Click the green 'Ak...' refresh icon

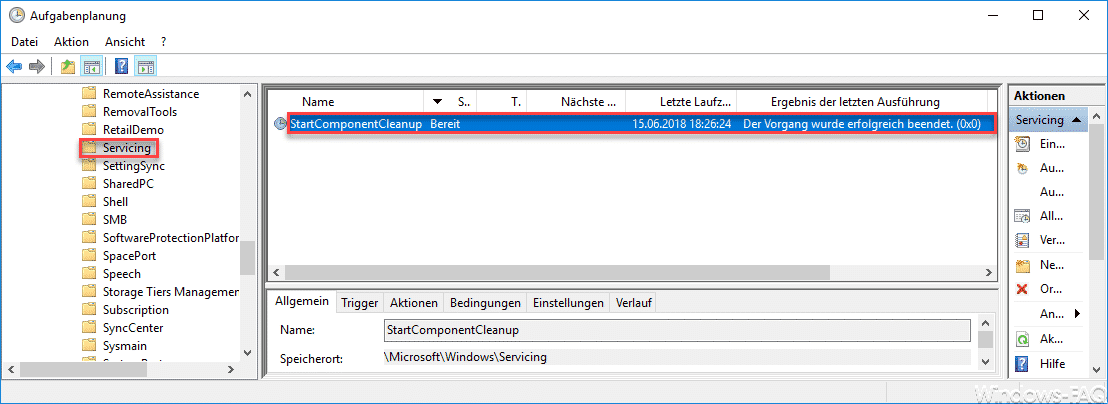[1022, 340]
